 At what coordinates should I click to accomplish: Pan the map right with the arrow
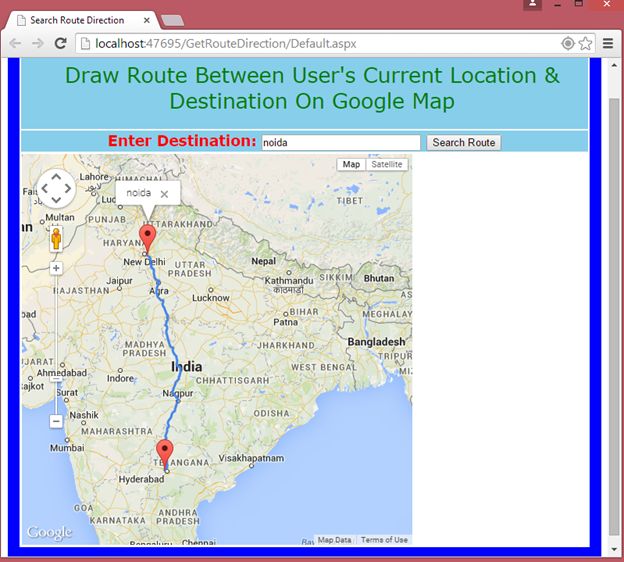[x=68, y=188]
